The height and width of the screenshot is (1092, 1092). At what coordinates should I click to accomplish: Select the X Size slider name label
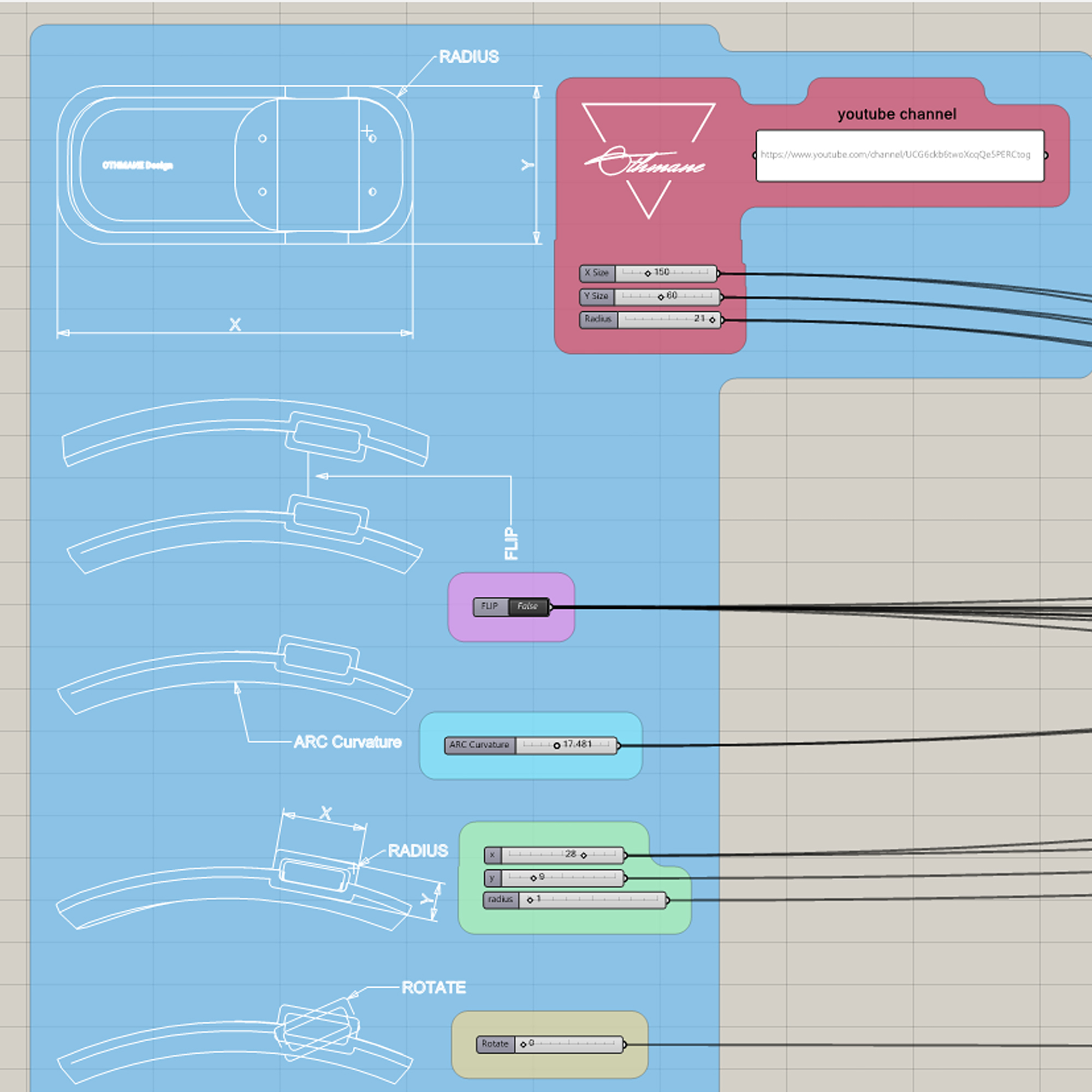pyautogui.click(x=597, y=273)
